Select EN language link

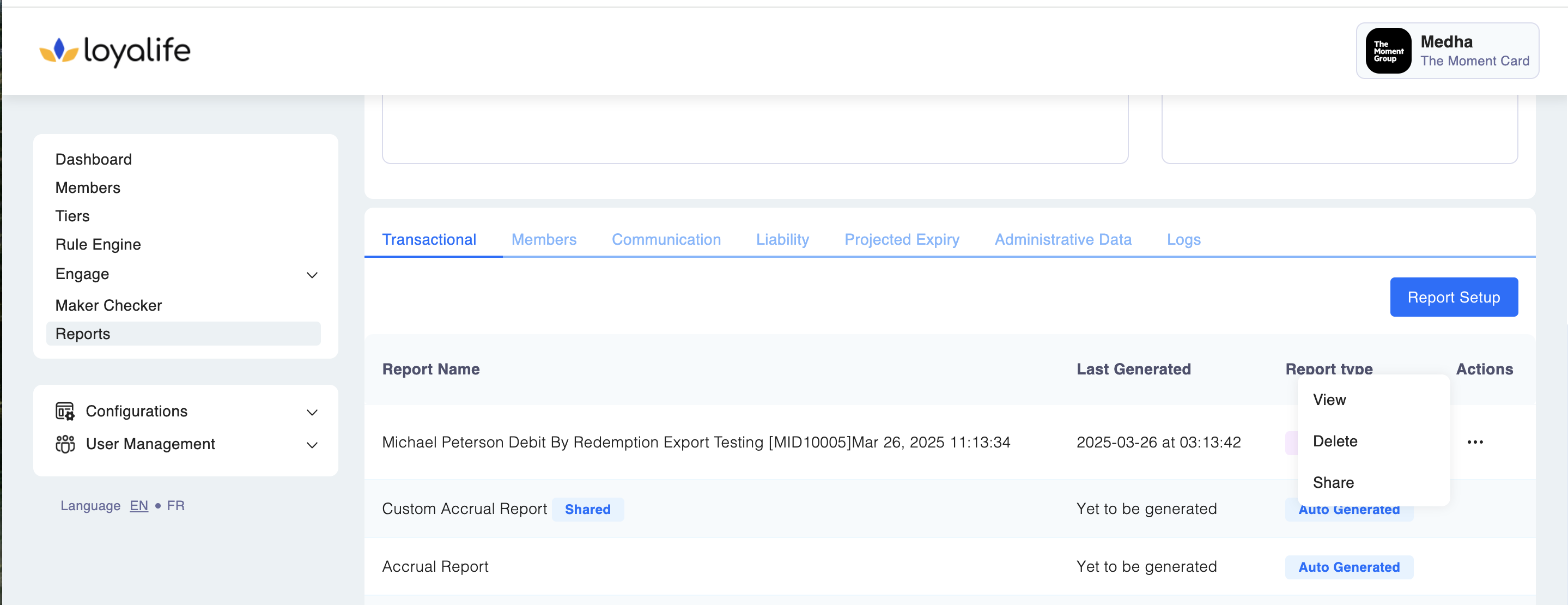139,505
